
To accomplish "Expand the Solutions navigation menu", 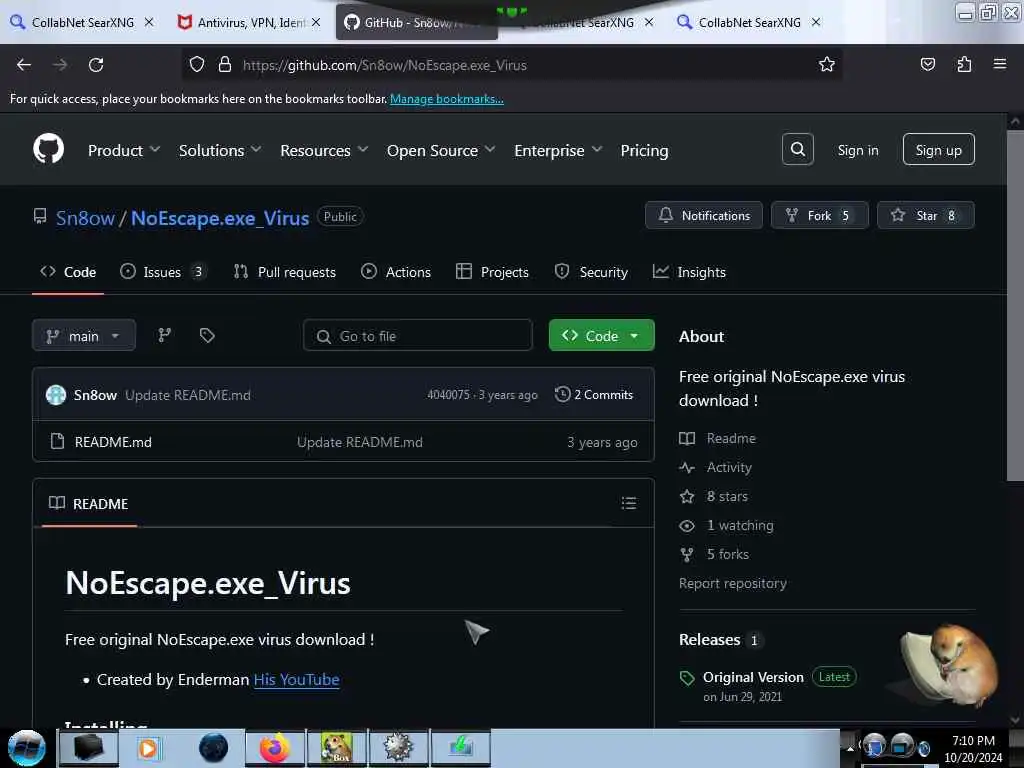I will click(220, 150).
